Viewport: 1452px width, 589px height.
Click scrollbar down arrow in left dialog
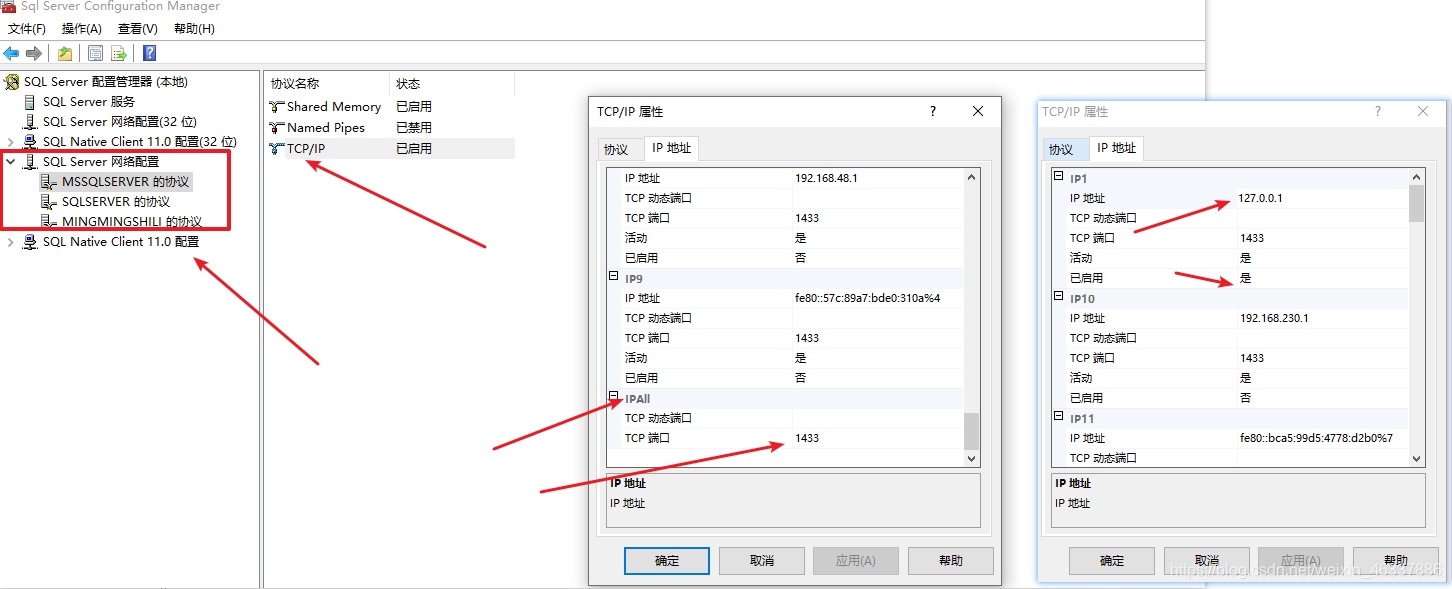[x=971, y=458]
